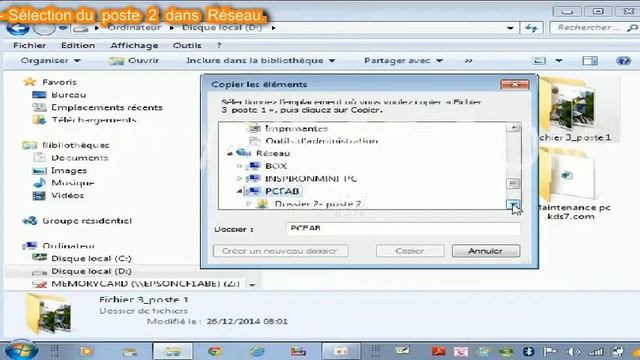
Task: Open the Edition menu
Action: click(78, 45)
